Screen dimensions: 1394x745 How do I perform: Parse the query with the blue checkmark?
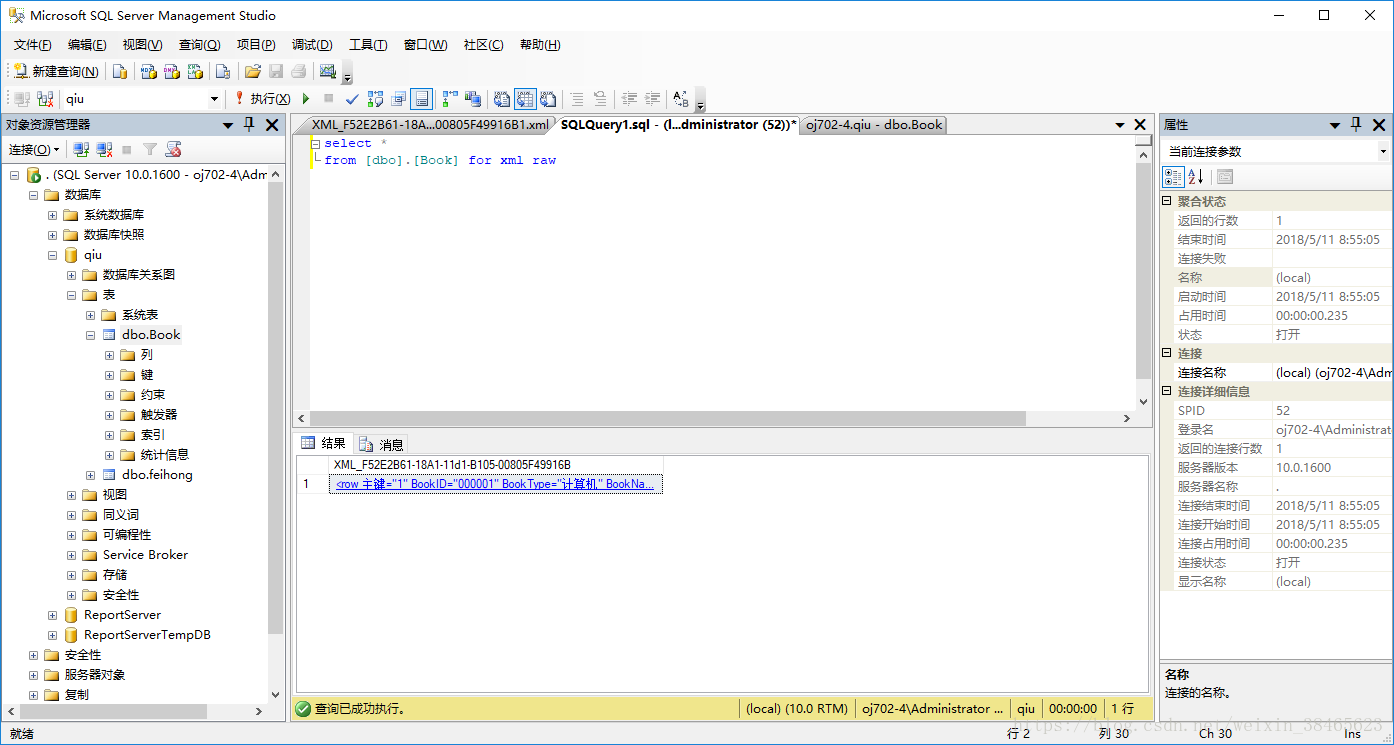coord(352,99)
